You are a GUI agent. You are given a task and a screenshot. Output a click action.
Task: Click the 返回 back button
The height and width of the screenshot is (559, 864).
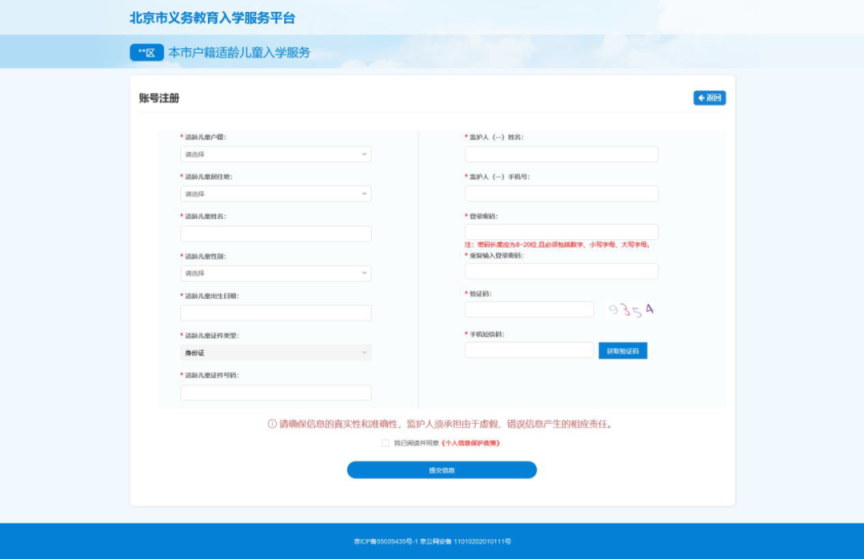709,98
